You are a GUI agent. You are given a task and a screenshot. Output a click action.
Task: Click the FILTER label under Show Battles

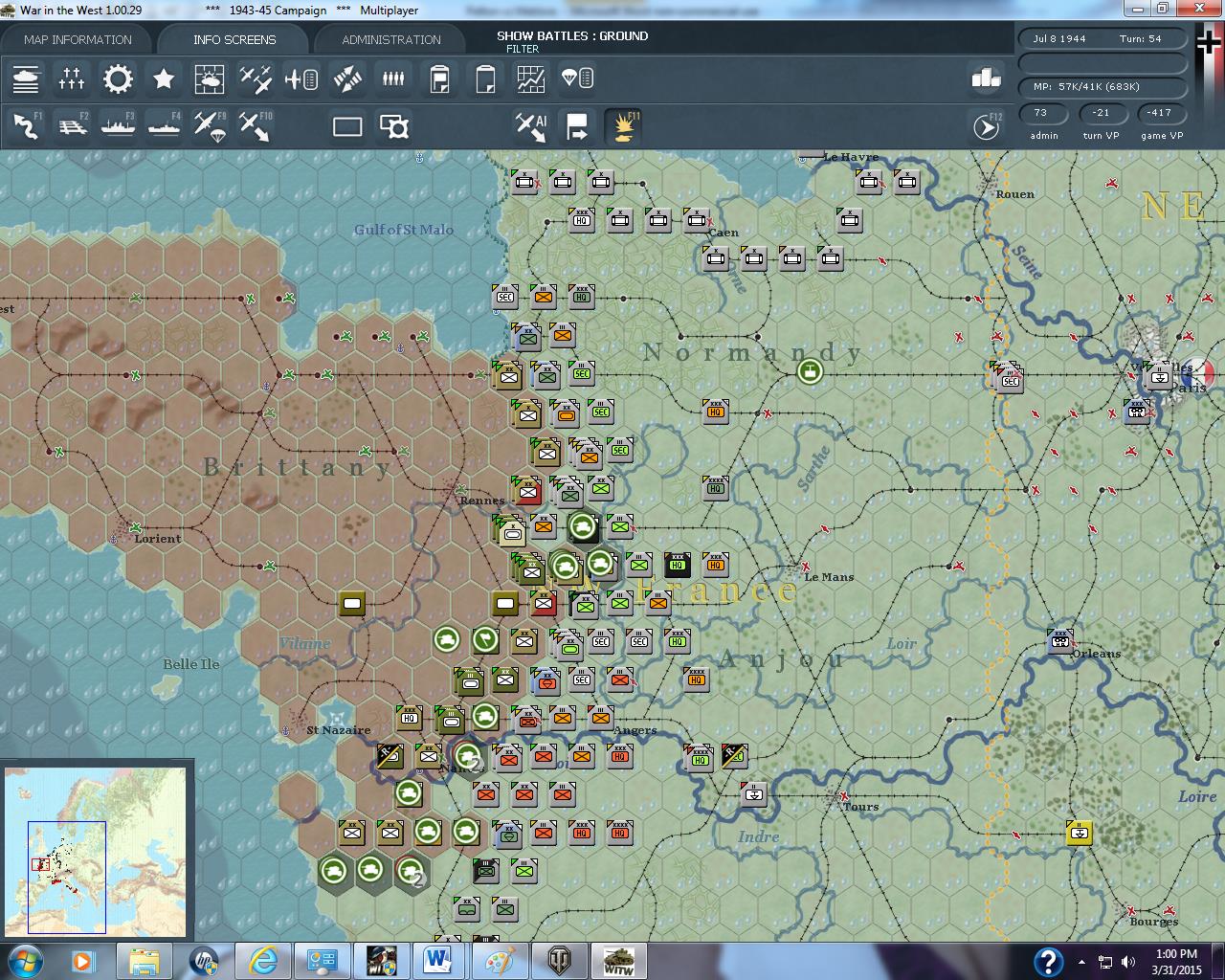523,49
